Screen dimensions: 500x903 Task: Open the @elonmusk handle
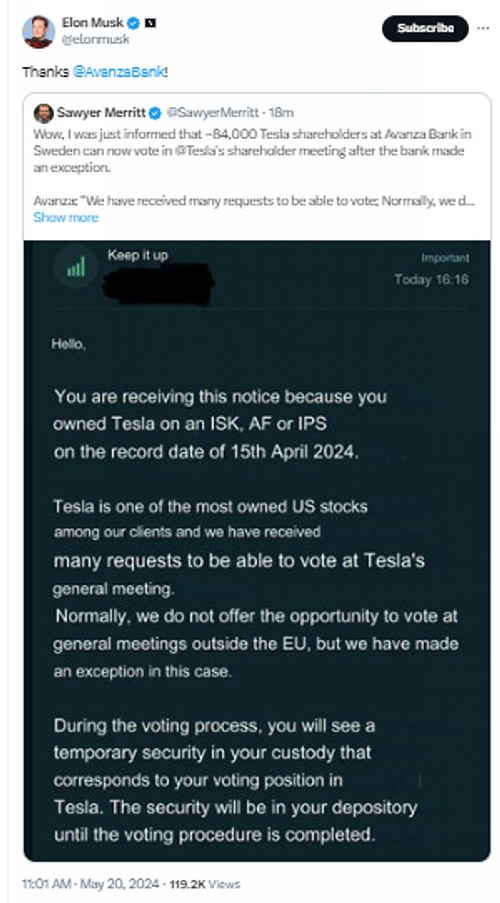(96, 40)
